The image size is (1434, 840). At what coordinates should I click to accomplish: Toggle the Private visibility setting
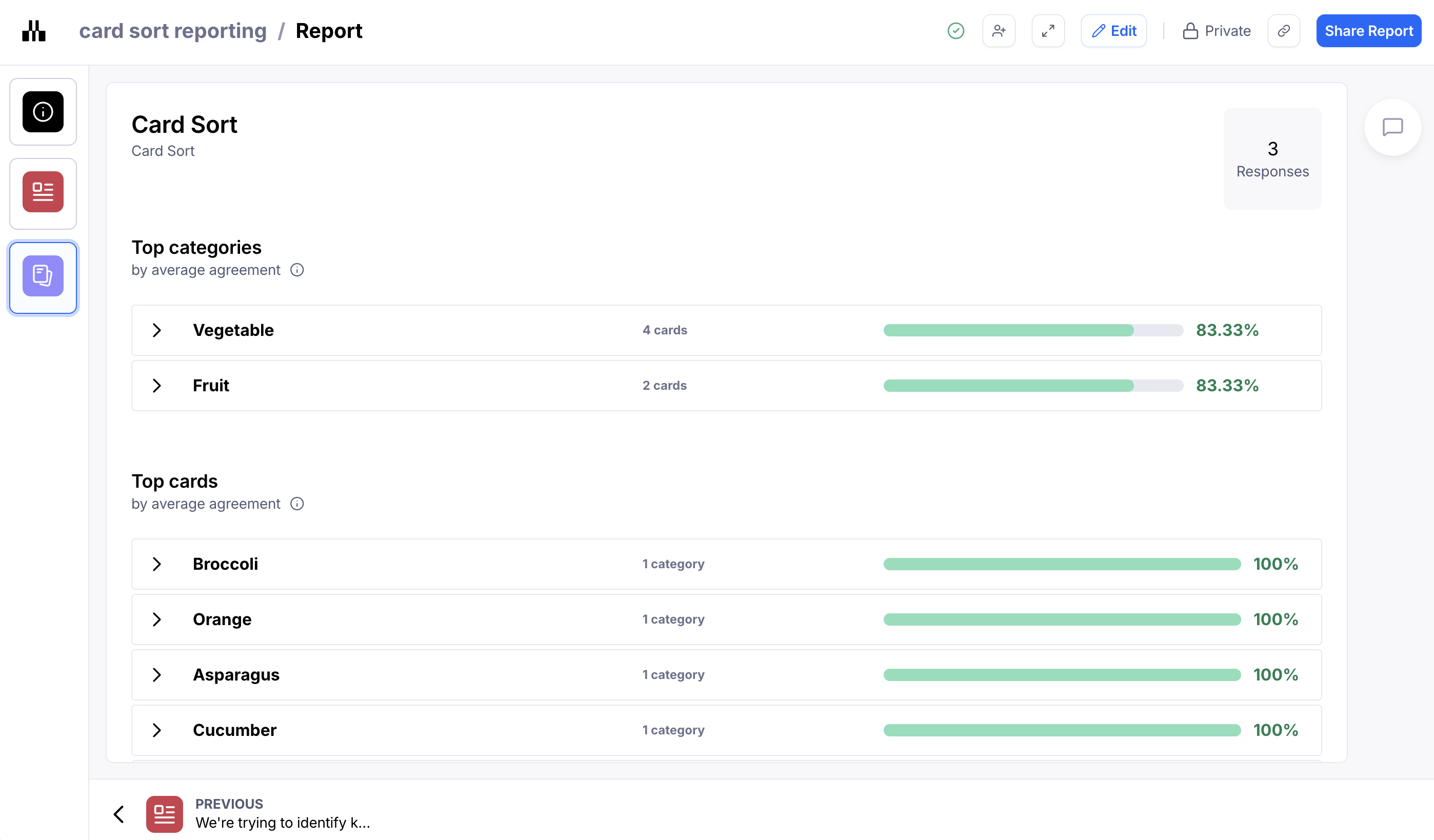click(1217, 31)
